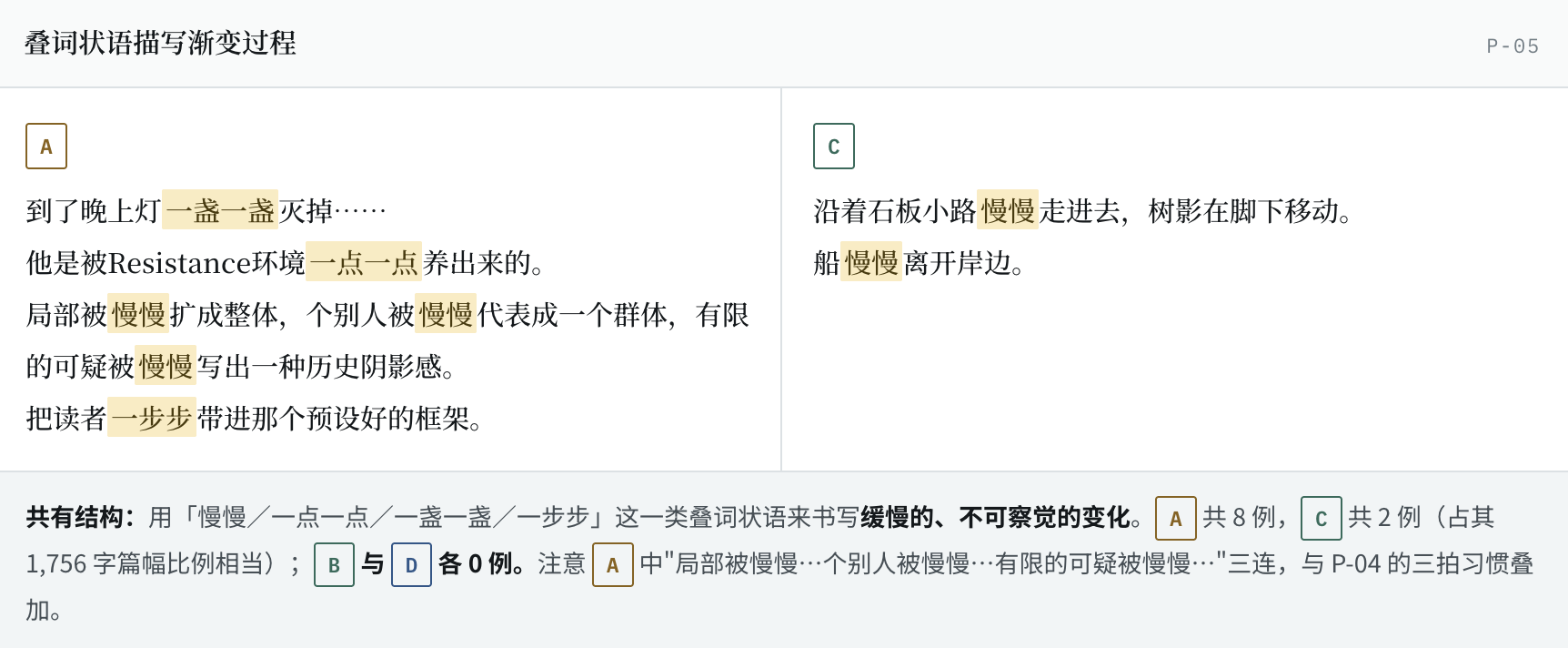Click the P-05 label in header
Image resolution: width=1568 pixels, height=648 pixels.
(x=1513, y=46)
